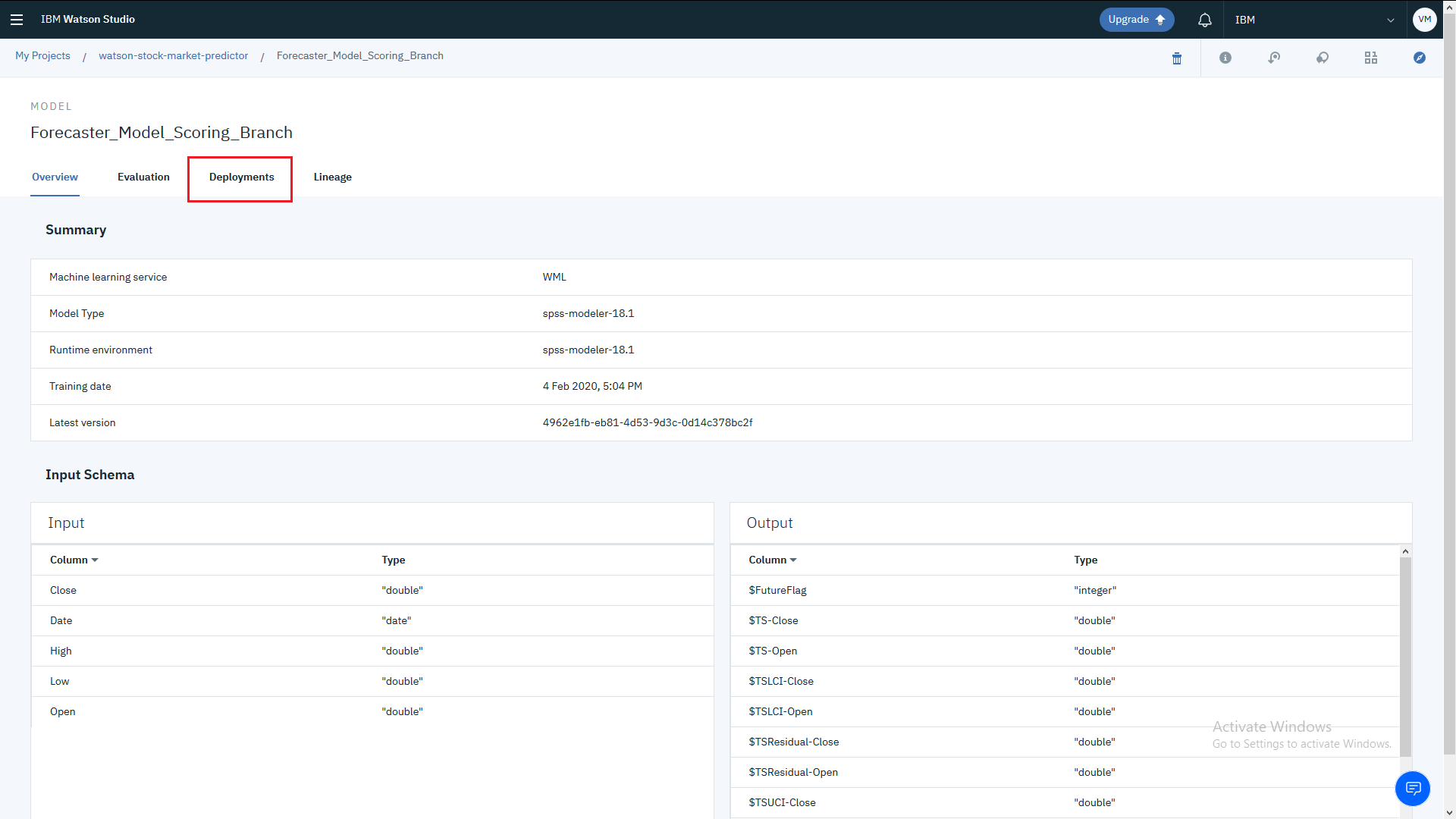Open the compass guide icon
The width and height of the screenshot is (1456, 819).
[1420, 58]
